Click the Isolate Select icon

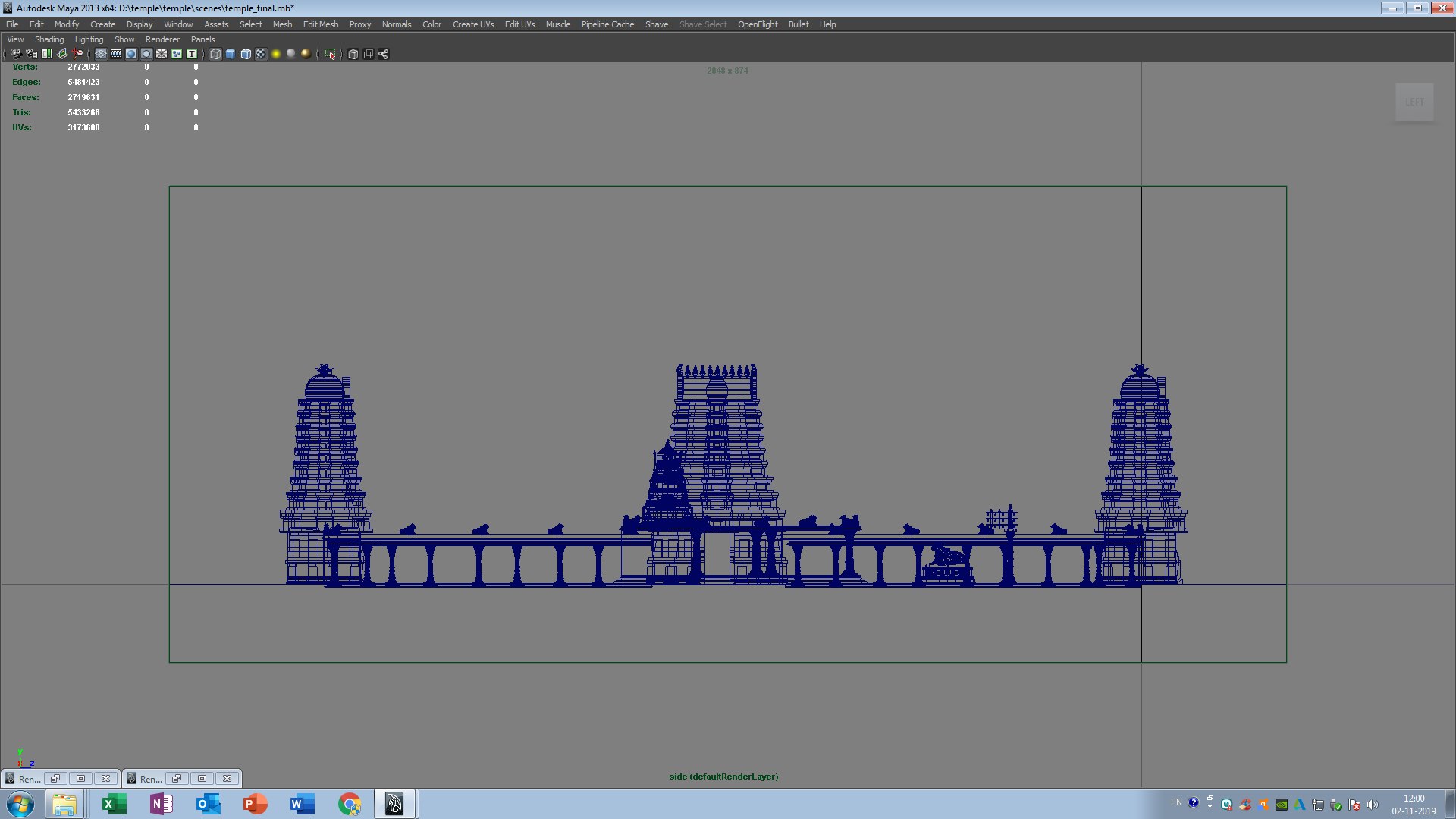[x=330, y=54]
